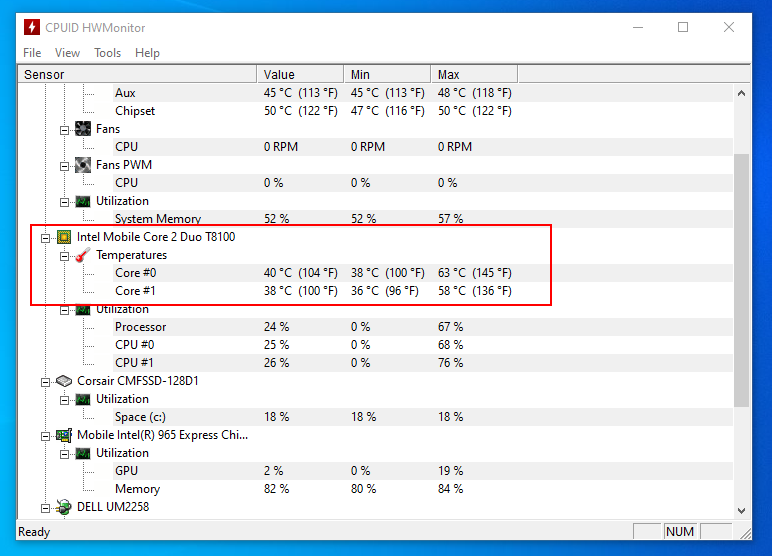Screen dimensions: 772x556
Task: Click the System Memory Utilization graph icon
Action: click(x=83, y=201)
